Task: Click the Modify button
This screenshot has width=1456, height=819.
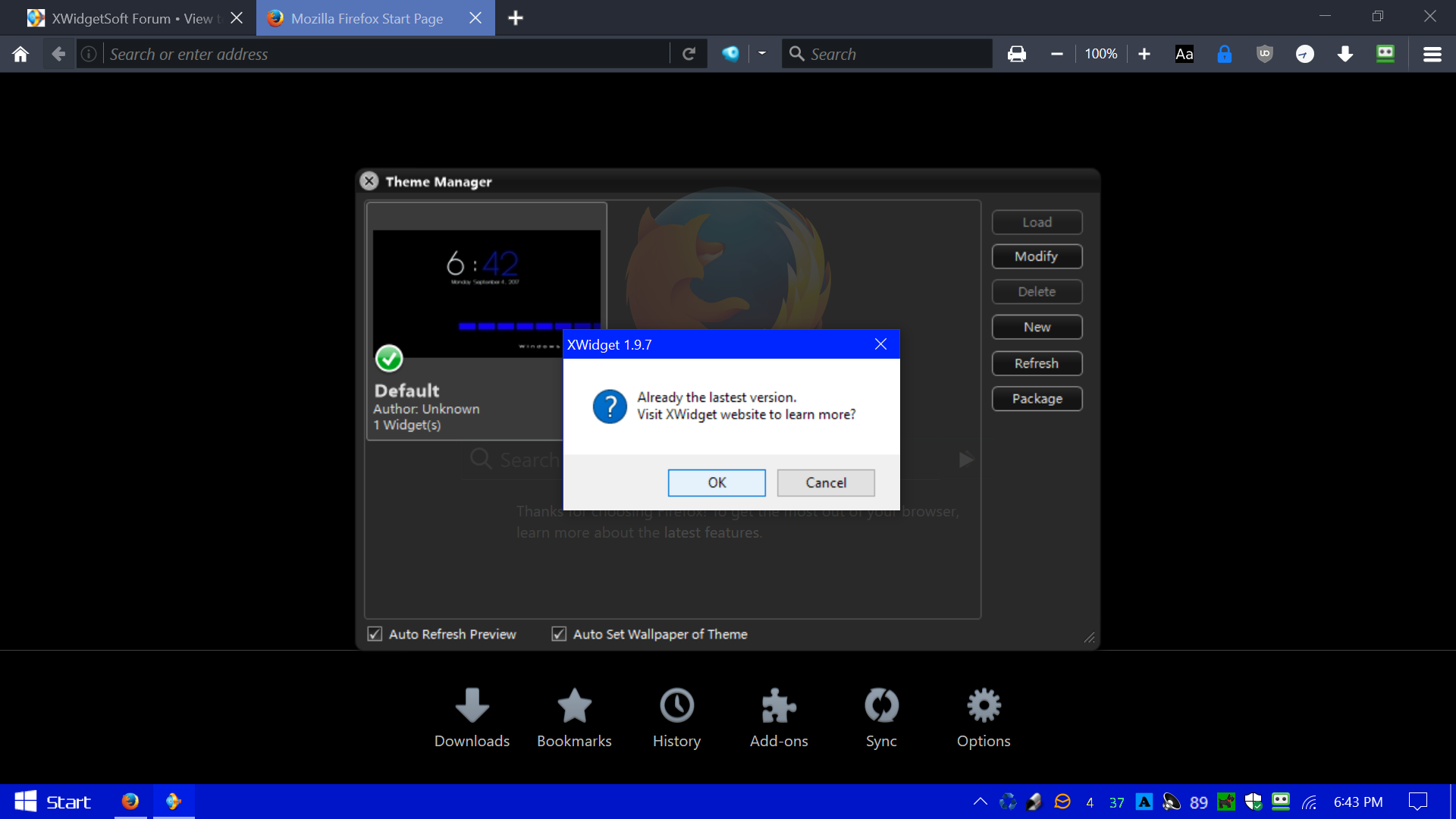Action: tap(1037, 256)
